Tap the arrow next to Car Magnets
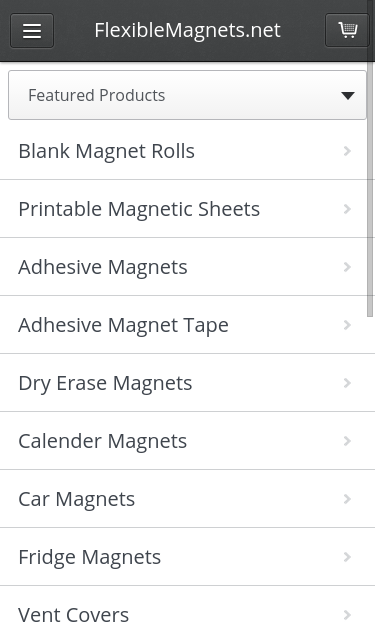The image size is (375, 627). pos(347,499)
